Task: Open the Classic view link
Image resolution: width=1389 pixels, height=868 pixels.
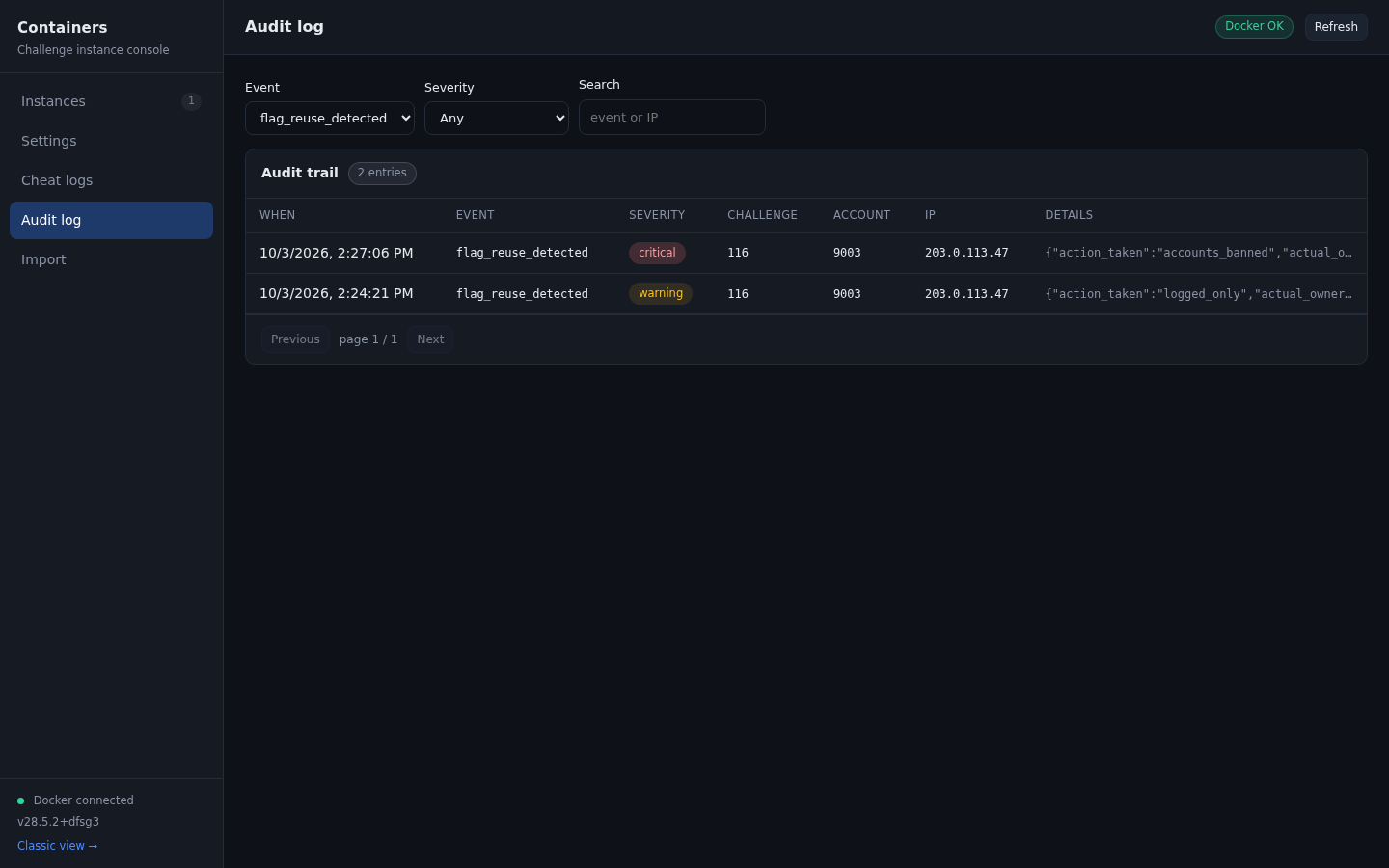Action: (x=58, y=846)
